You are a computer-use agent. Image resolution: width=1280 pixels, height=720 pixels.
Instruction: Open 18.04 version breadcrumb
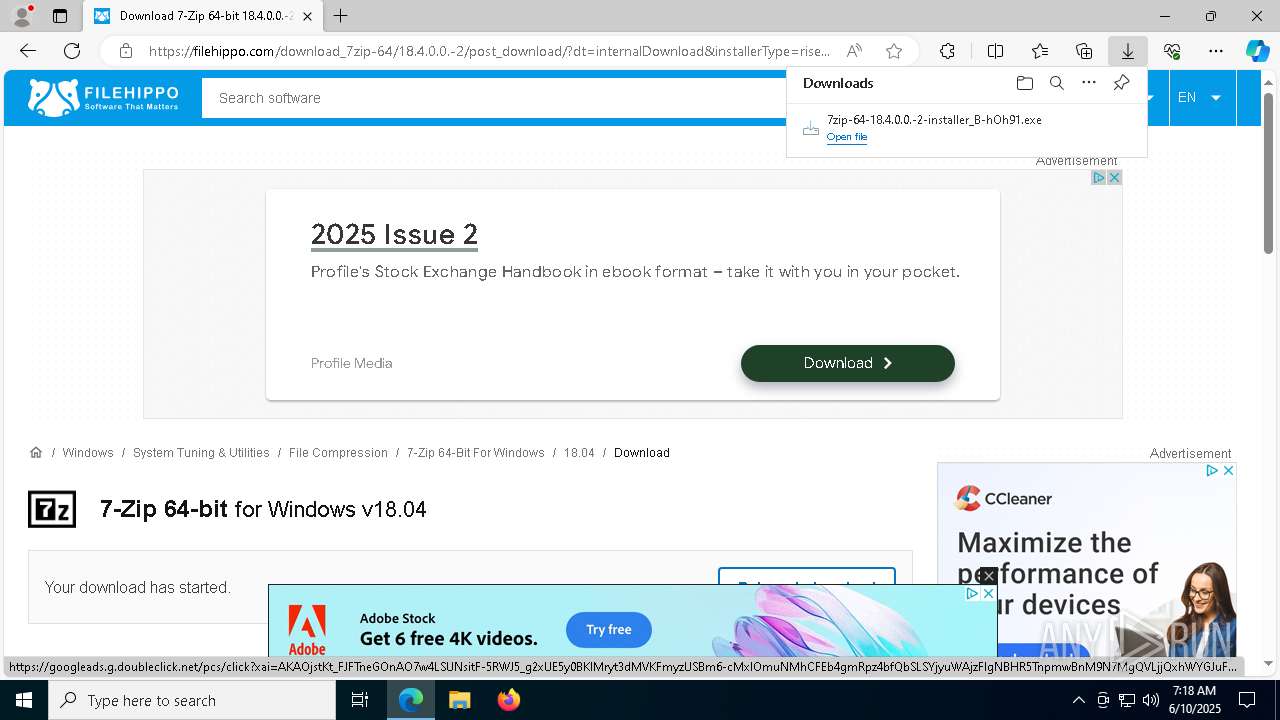point(579,453)
